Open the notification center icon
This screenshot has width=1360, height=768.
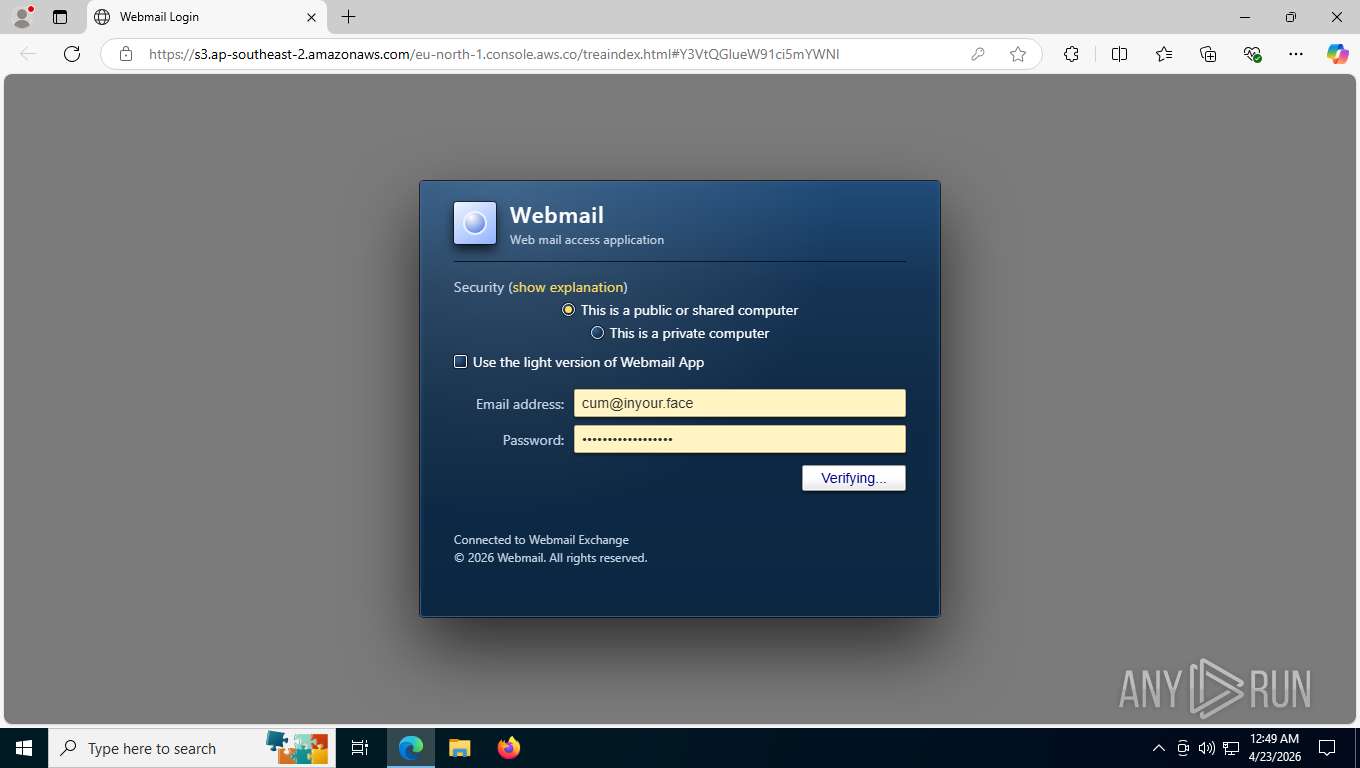pyautogui.click(x=1327, y=748)
